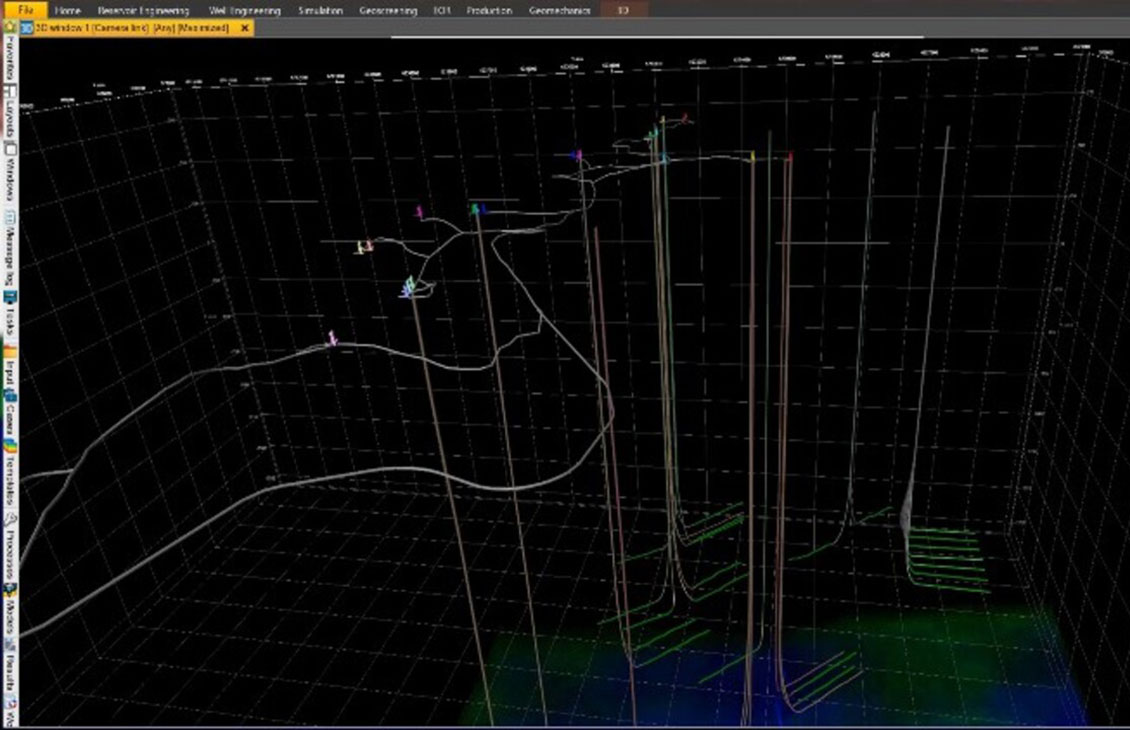Open the Geoscreening ribbon tab
Image resolution: width=1130 pixels, height=730 pixels.
[x=388, y=10]
